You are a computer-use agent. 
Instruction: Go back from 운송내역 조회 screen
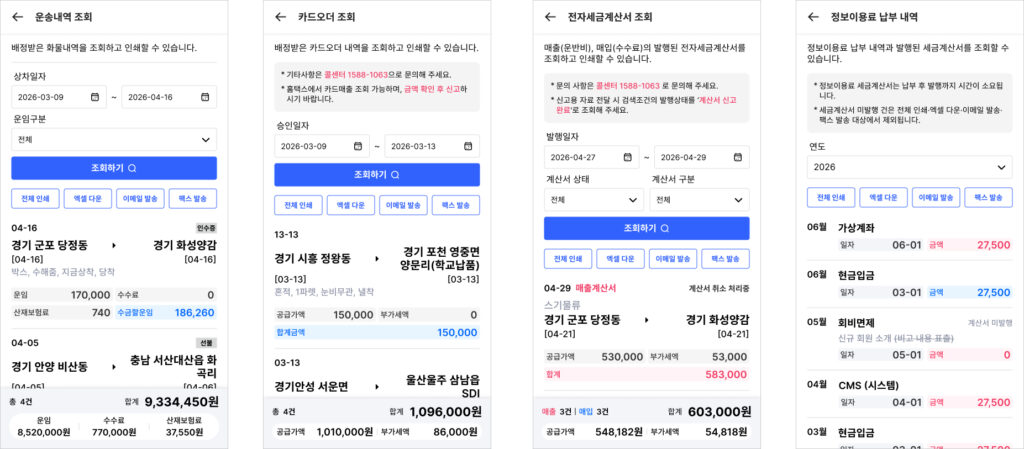click(x=18, y=17)
